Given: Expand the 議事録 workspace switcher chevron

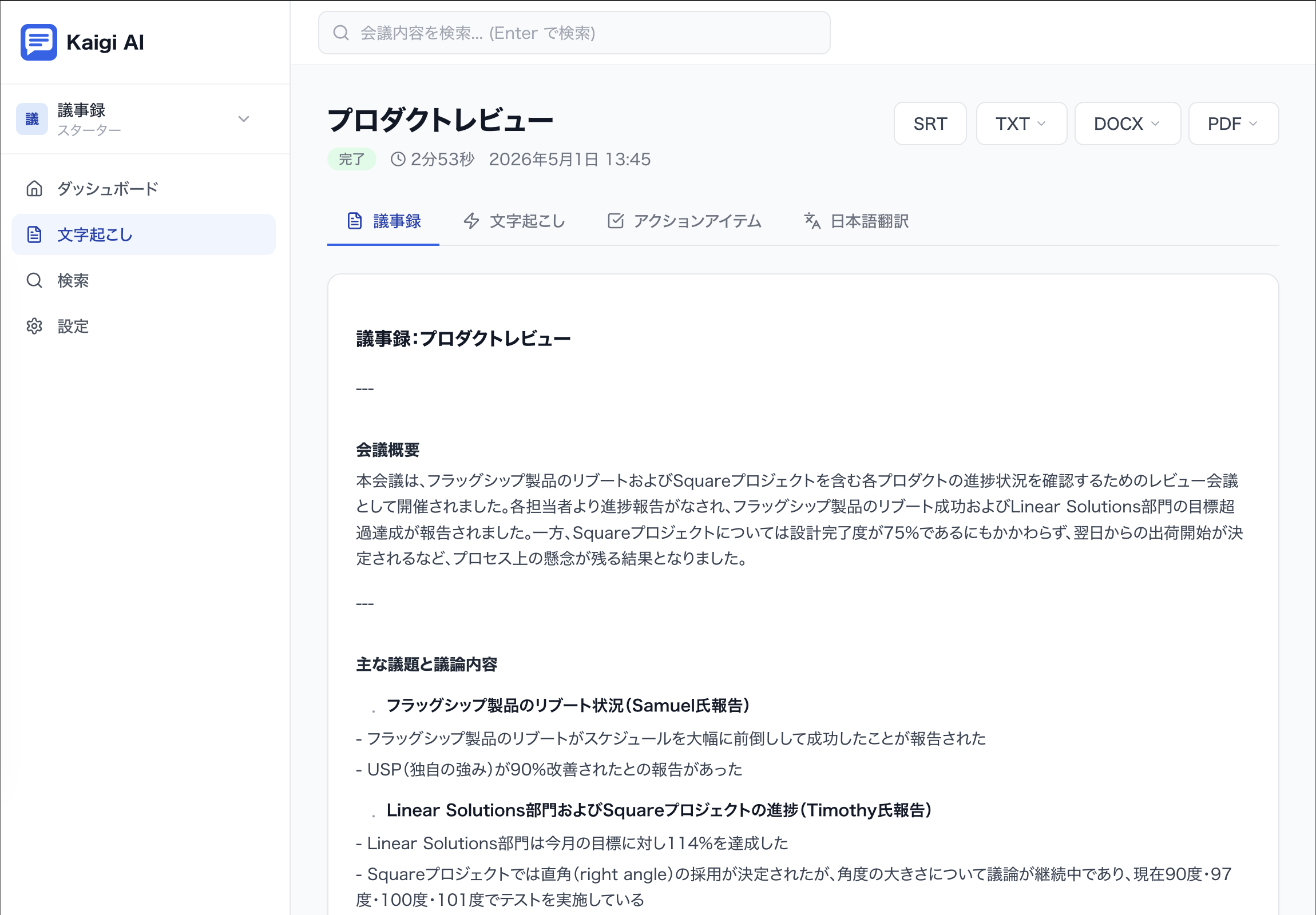Looking at the screenshot, I should tap(244, 118).
